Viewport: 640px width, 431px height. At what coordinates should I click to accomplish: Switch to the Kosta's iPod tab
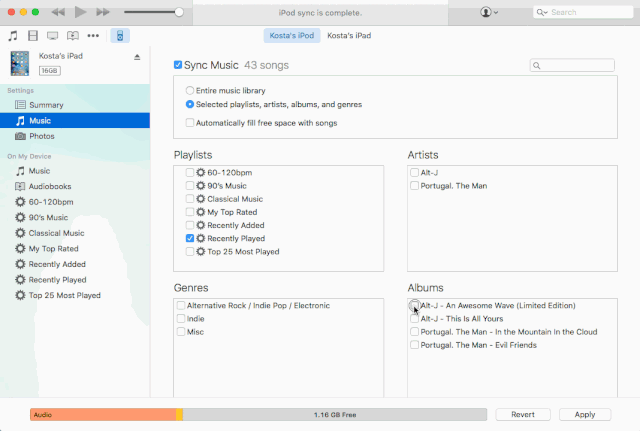[x=292, y=36]
